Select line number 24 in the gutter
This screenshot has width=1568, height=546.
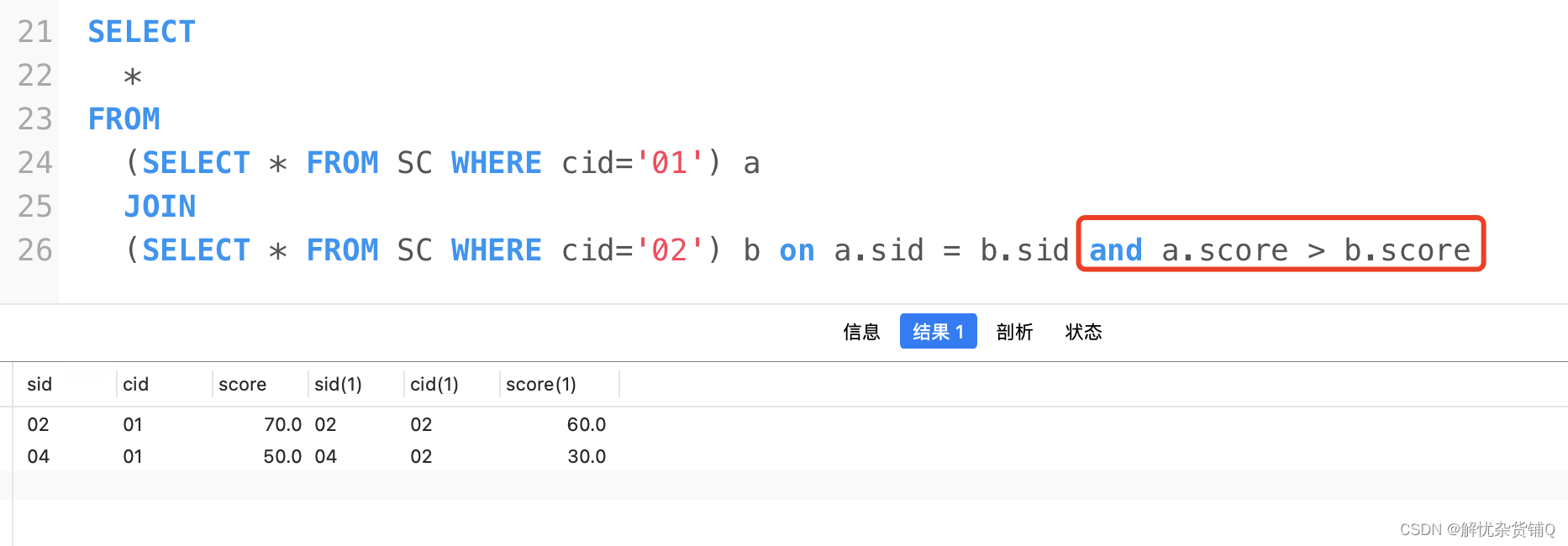point(34,163)
